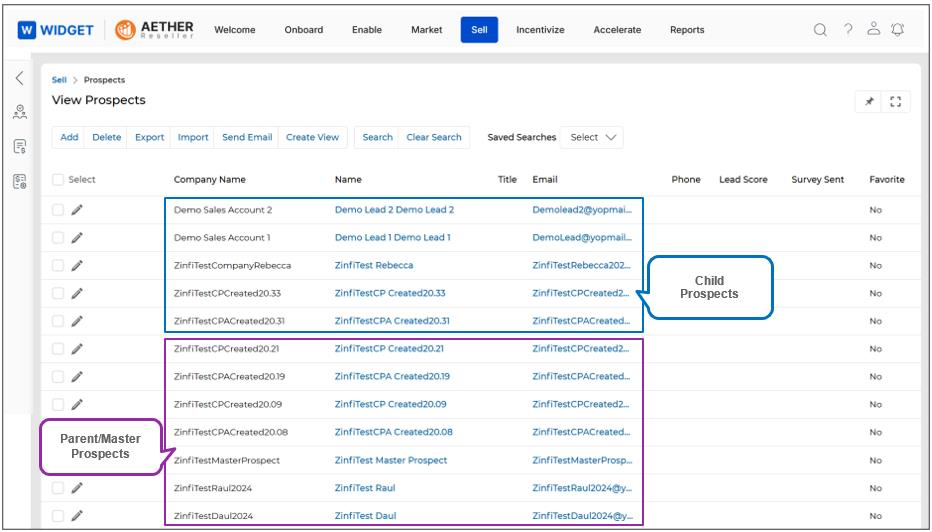Open prospect Demo Lead 2 Demo Lead 2
This screenshot has height=532, width=932.
[x=394, y=210]
